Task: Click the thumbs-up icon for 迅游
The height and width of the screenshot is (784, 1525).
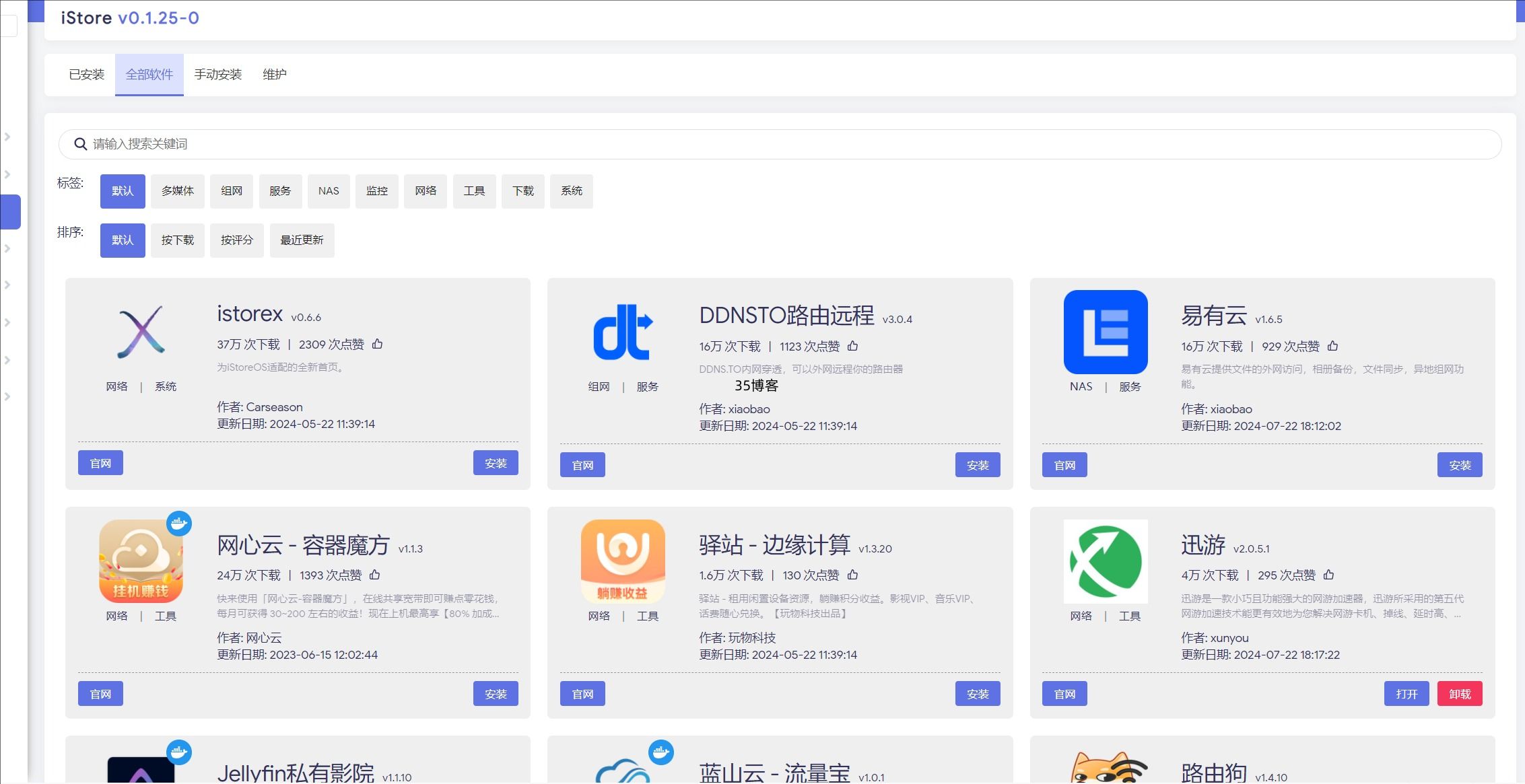Action: click(1328, 575)
